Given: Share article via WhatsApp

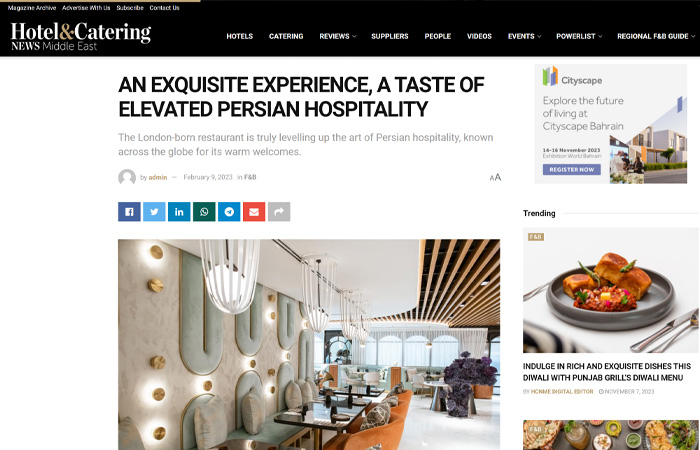Looking at the screenshot, I should click(x=204, y=212).
